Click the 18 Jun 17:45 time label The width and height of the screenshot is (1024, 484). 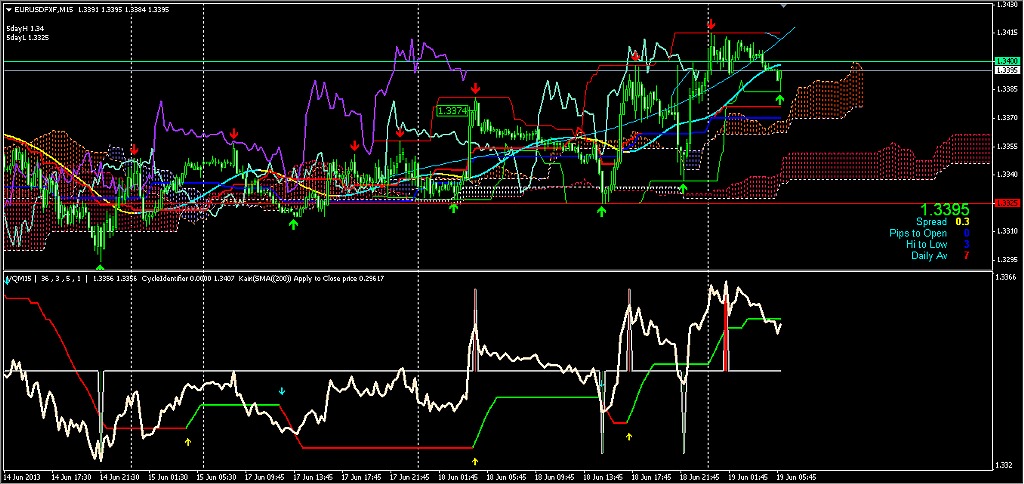click(650, 477)
